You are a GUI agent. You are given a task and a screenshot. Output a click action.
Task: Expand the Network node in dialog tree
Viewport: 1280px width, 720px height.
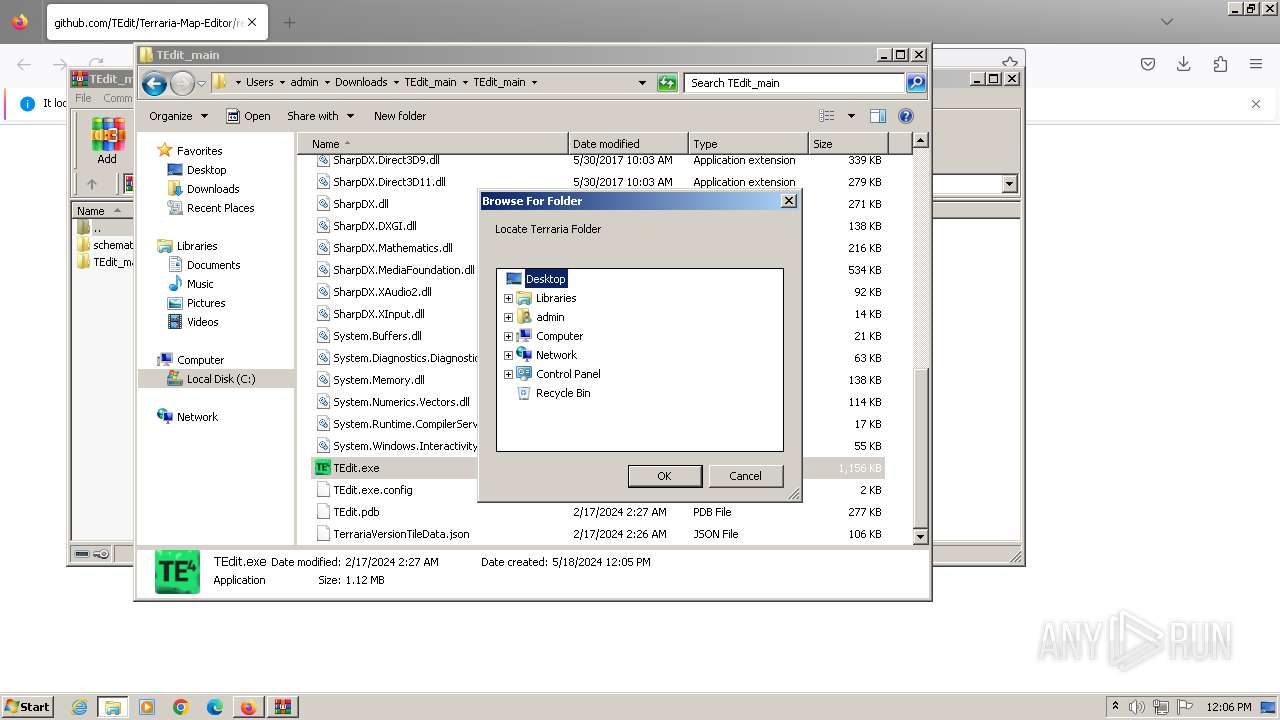pos(508,355)
